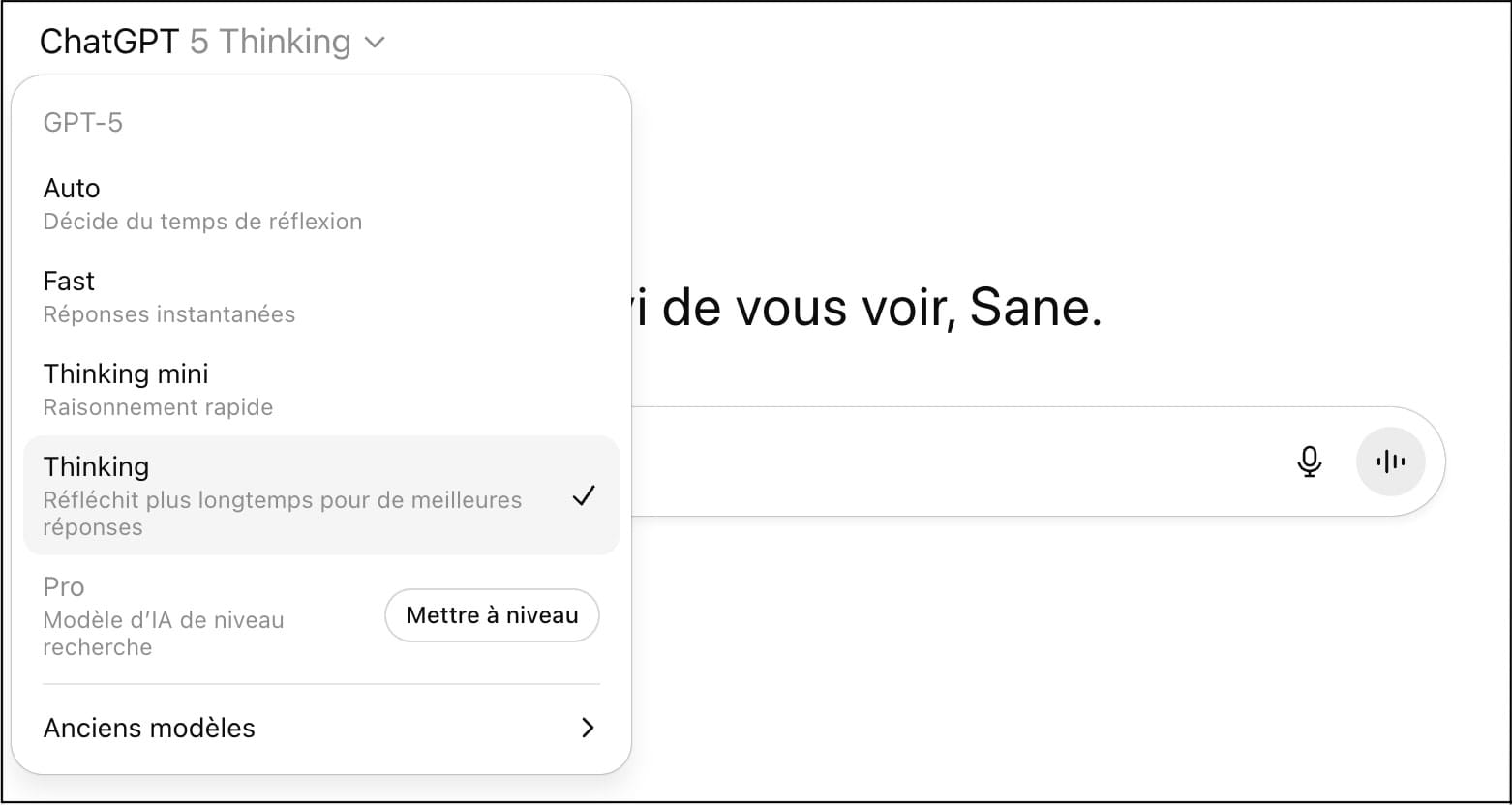
Task: Click the checkmark beside Thinking
Action: click(x=583, y=496)
